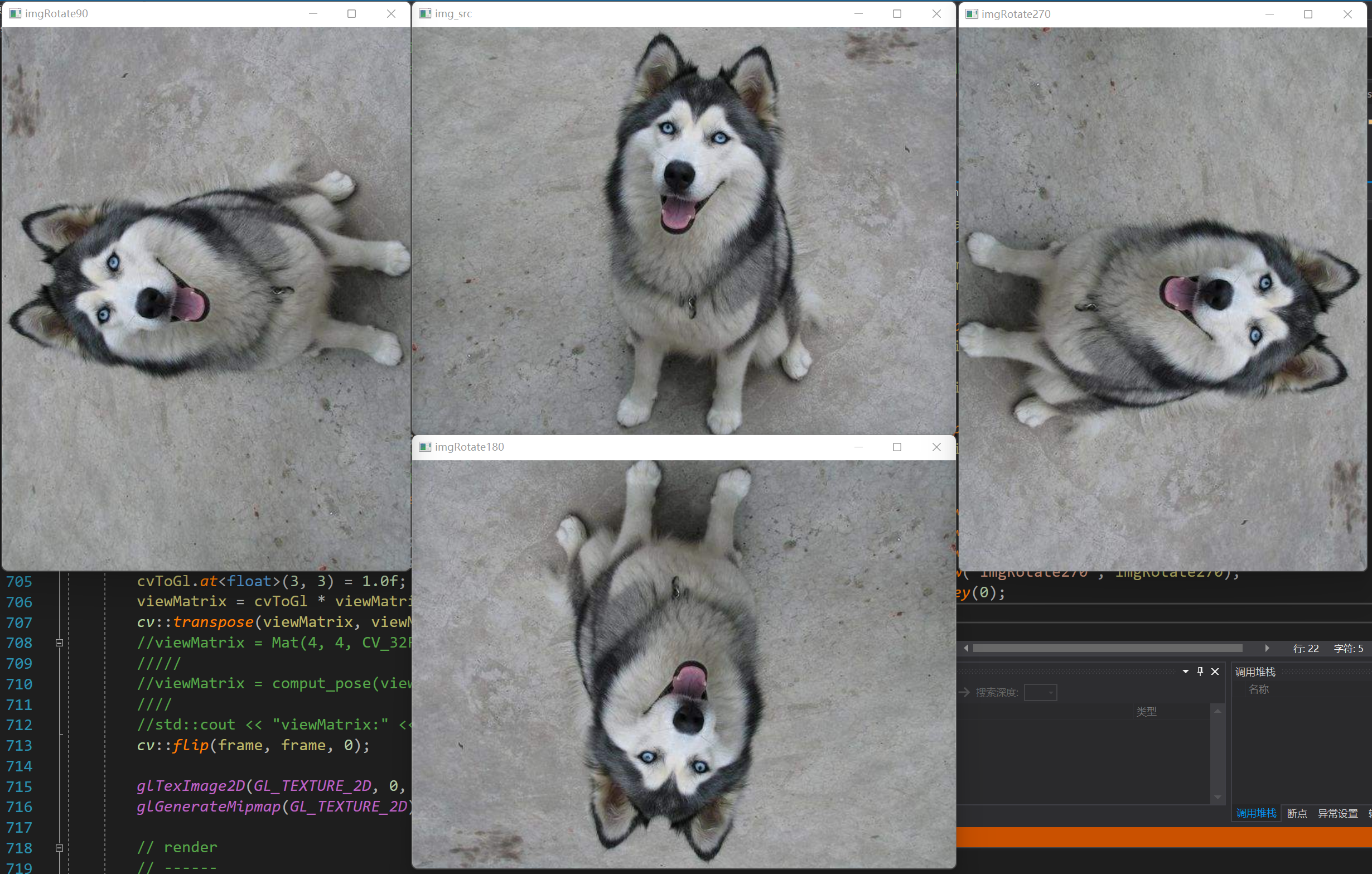Close the debug panel with its X icon
The height and width of the screenshot is (874, 1372).
pos(1215,671)
